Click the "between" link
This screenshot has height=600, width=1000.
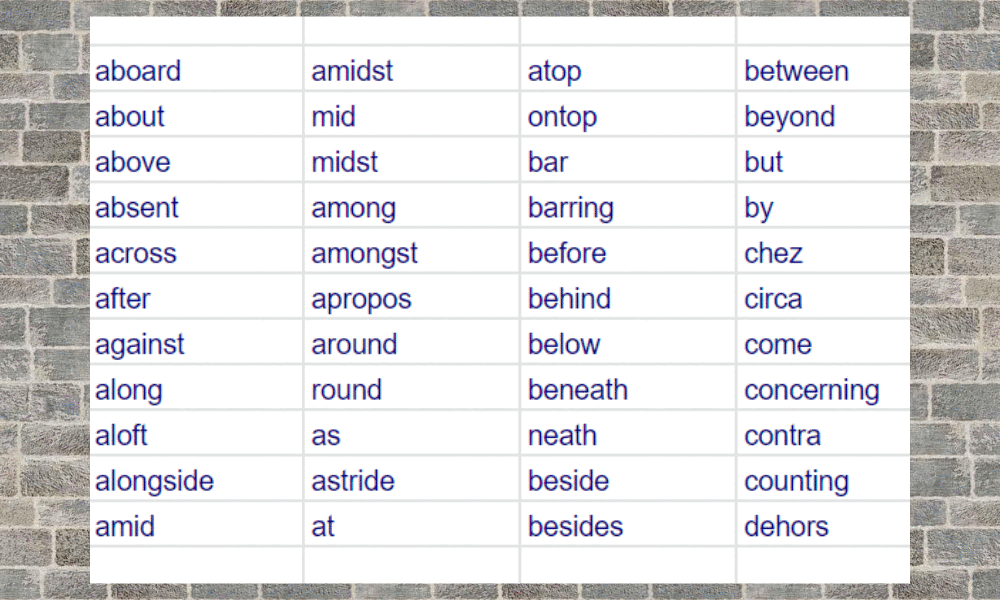tap(796, 71)
